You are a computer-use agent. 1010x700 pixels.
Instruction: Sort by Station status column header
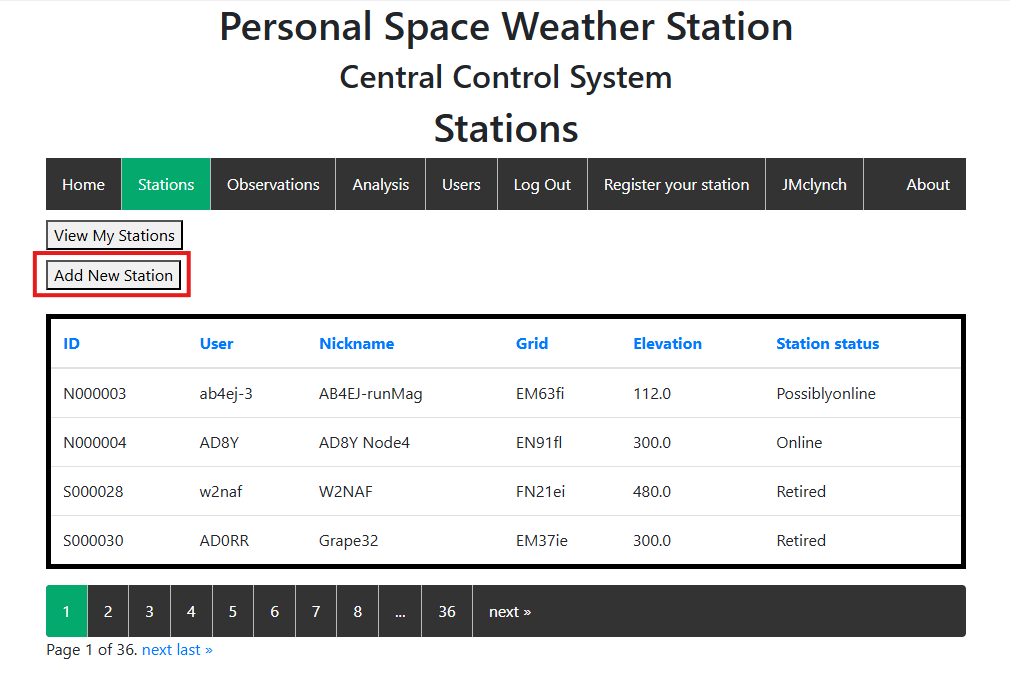pos(827,343)
